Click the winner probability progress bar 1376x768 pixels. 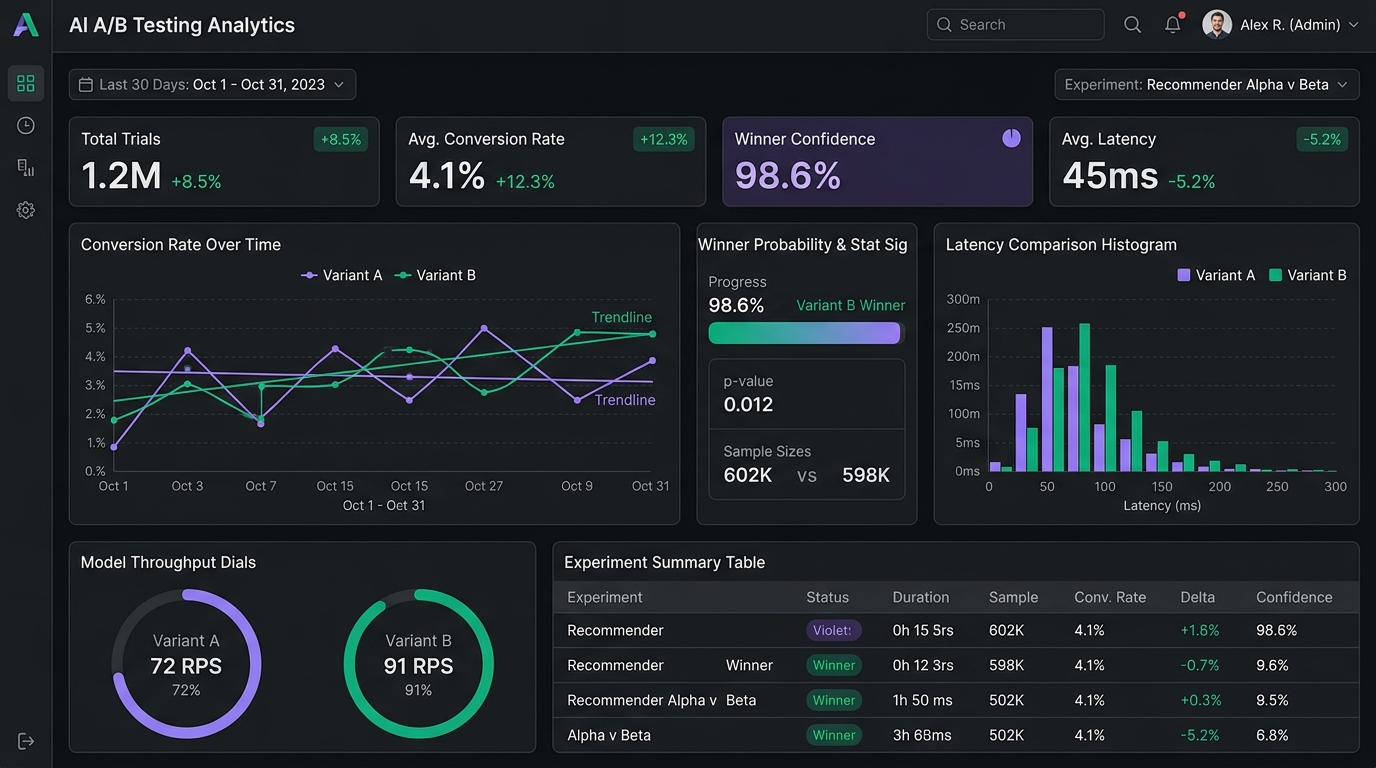[x=806, y=333]
